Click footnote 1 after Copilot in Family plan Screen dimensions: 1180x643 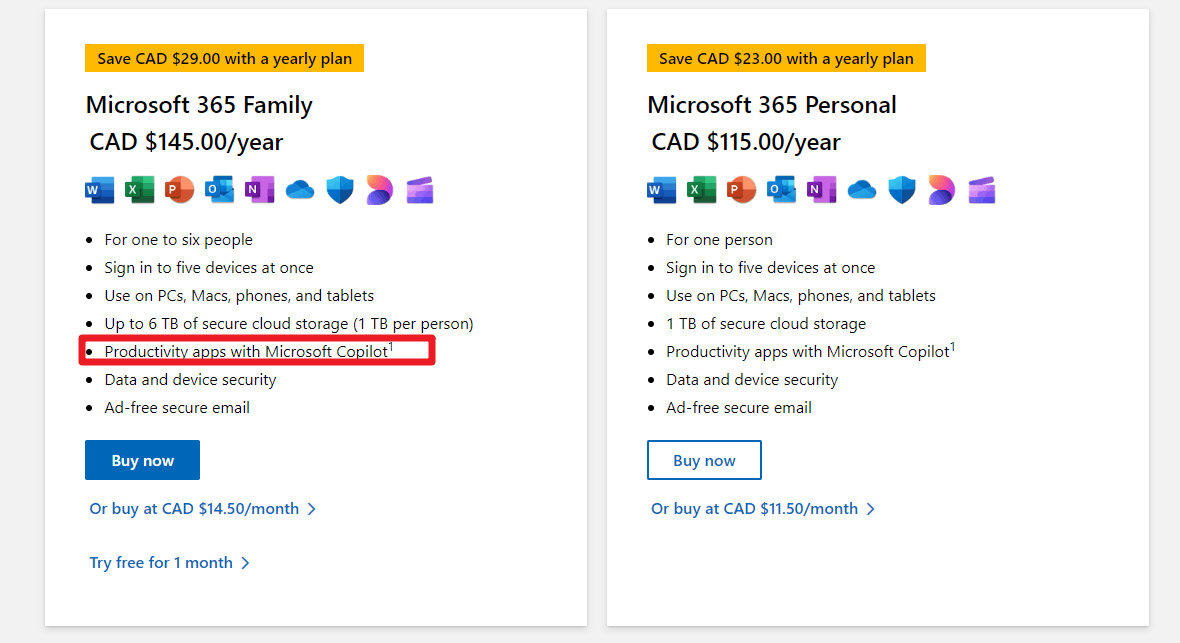pyautogui.click(x=391, y=347)
